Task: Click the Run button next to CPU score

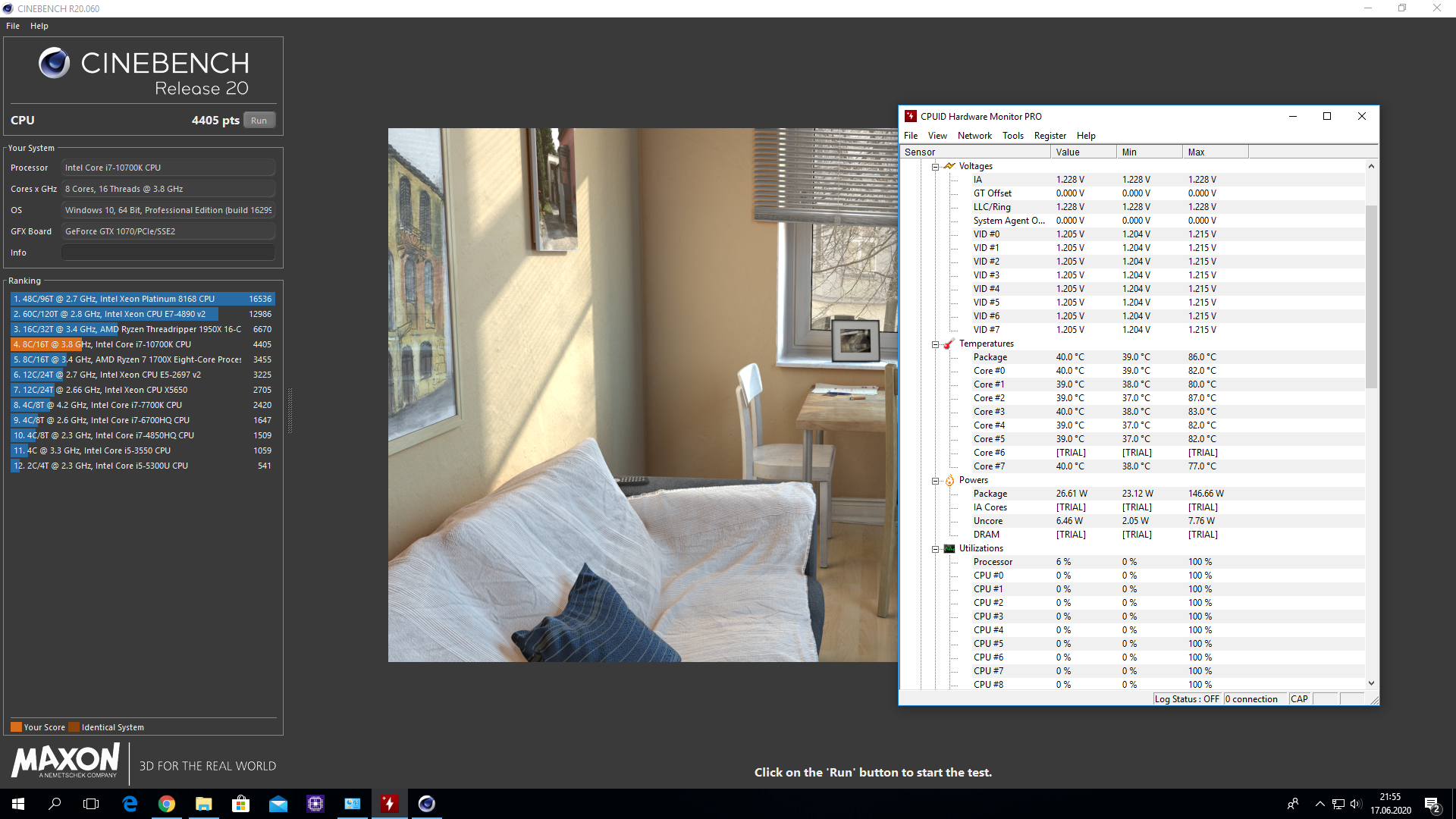Action: (x=259, y=121)
